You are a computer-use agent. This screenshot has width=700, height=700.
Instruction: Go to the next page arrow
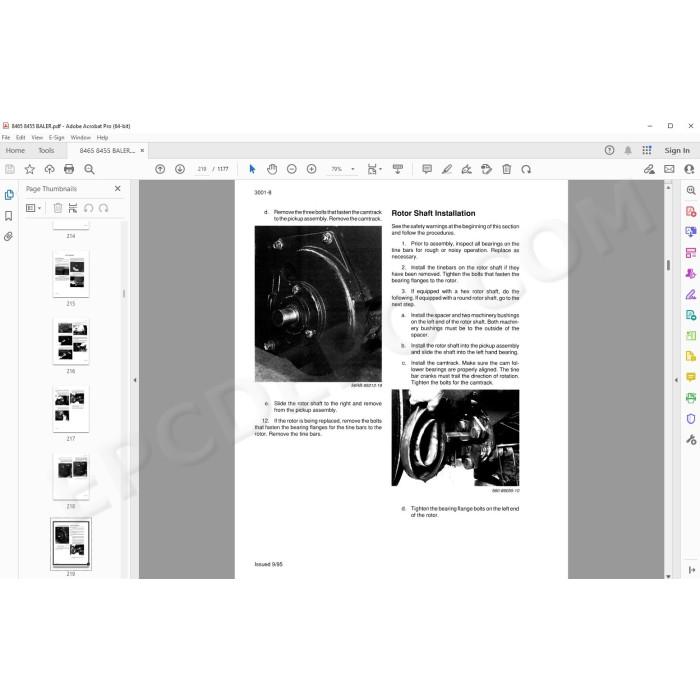tap(180, 169)
